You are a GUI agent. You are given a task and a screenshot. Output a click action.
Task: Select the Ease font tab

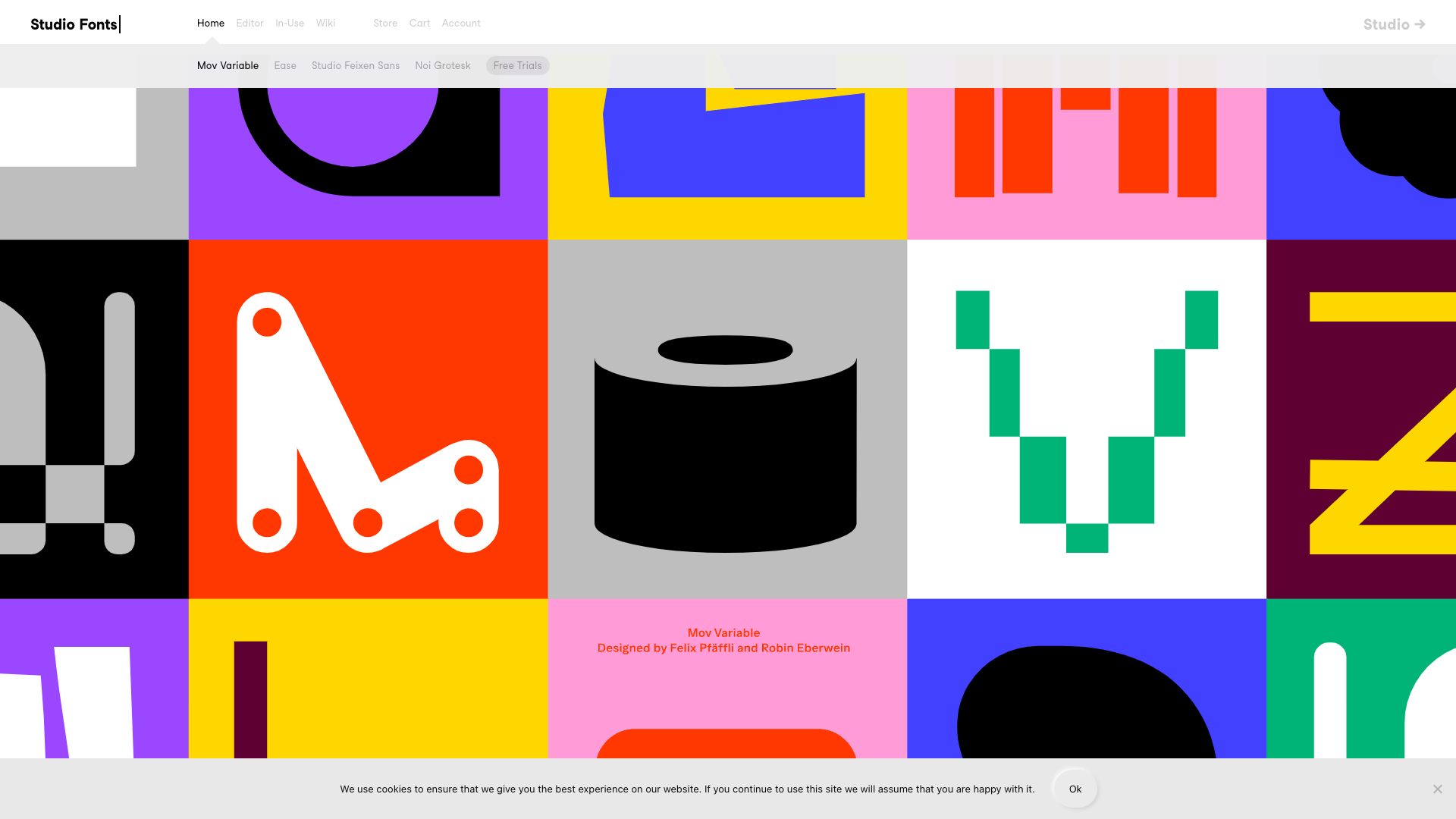point(285,65)
